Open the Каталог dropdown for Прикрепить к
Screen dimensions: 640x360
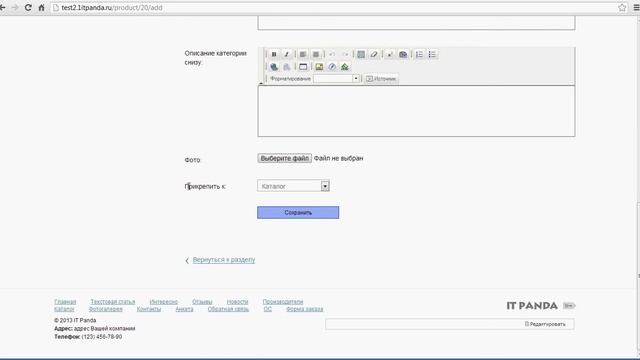pyautogui.click(x=293, y=186)
